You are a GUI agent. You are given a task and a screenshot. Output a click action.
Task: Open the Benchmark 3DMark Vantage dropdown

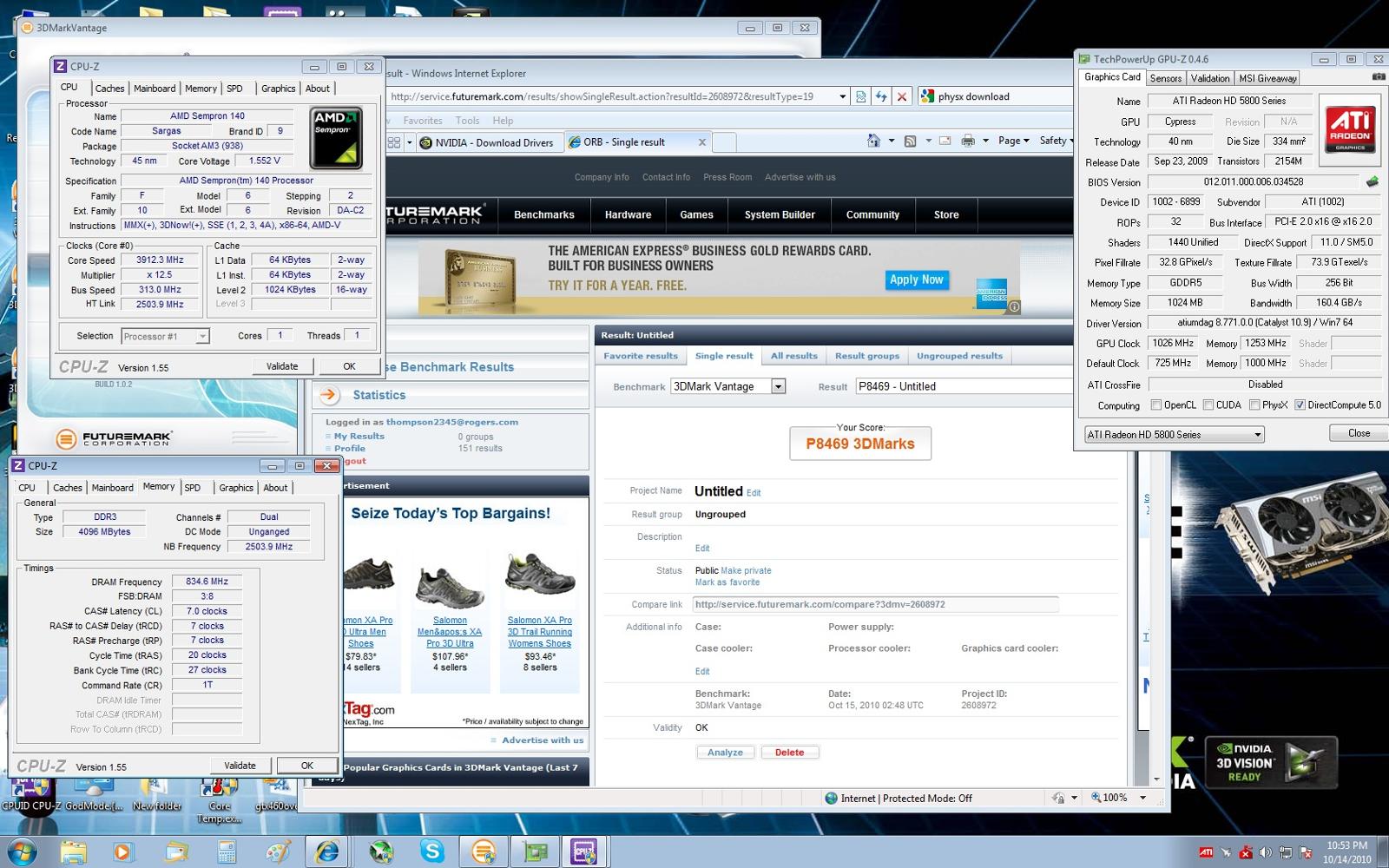pyautogui.click(x=778, y=386)
